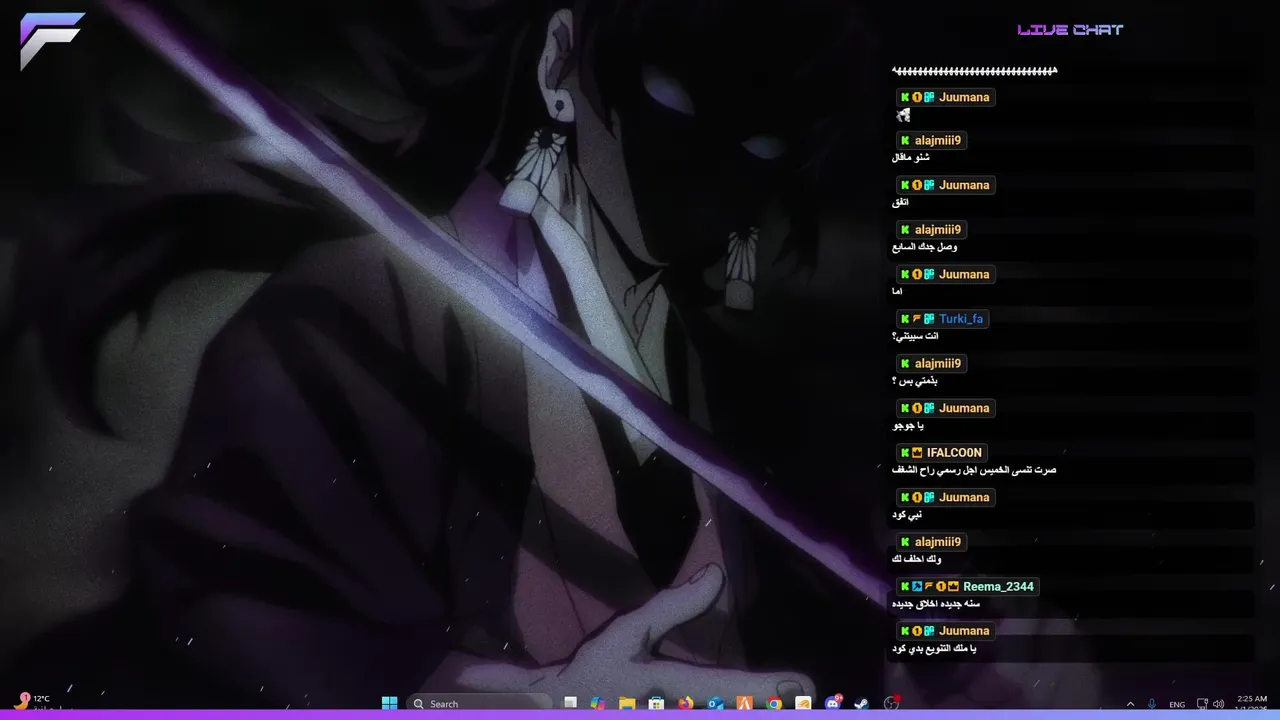Click the crown badge beside IFALCO0N
This screenshot has height=720, width=1280.
(x=917, y=453)
